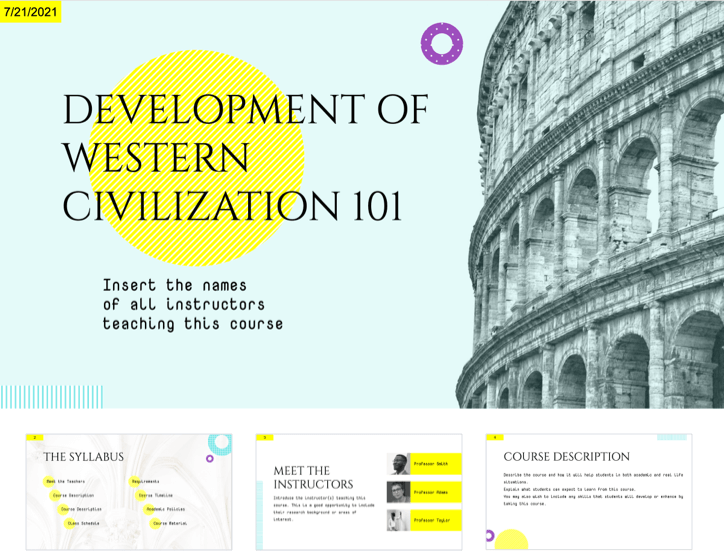Viewport: 724px width, 552px height.
Task: Click the 'Introduce the instructor(s)' paragraph
Action: pyautogui.click(x=324, y=509)
